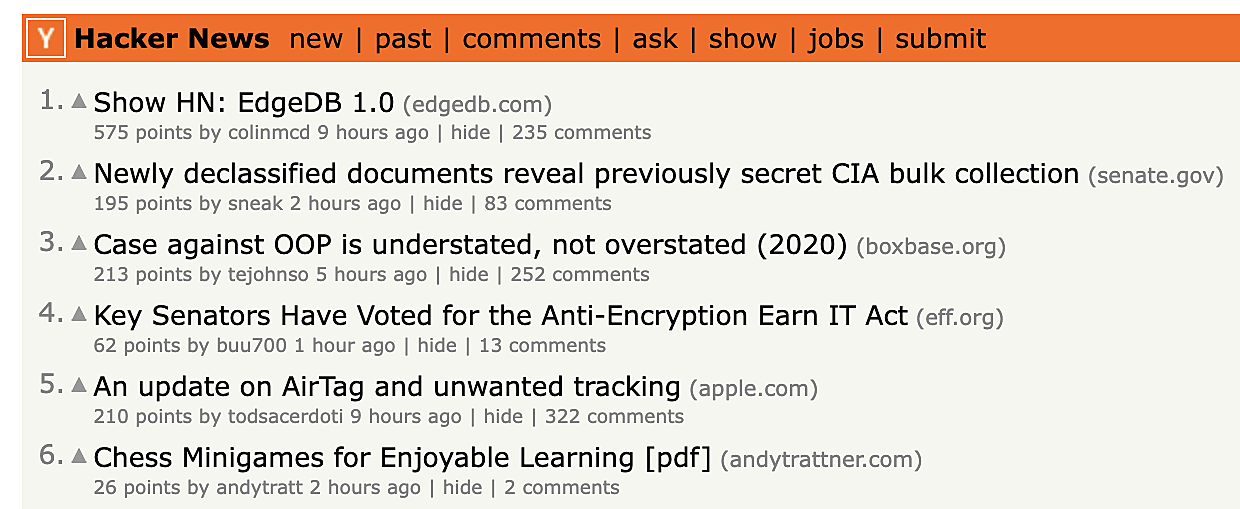The height and width of the screenshot is (509, 1240).
Task: Go to the 'past' stories page
Action: 402,39
